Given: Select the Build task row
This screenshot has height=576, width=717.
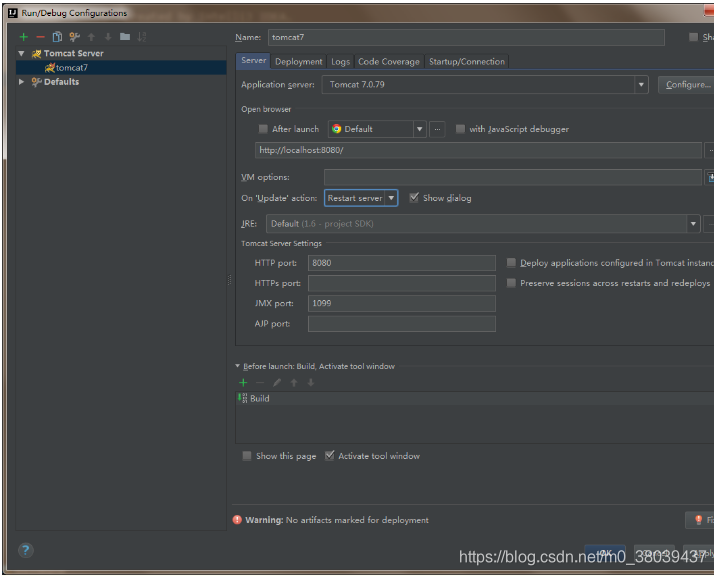Looking at the screenshot, I should [x=475, y=398].
